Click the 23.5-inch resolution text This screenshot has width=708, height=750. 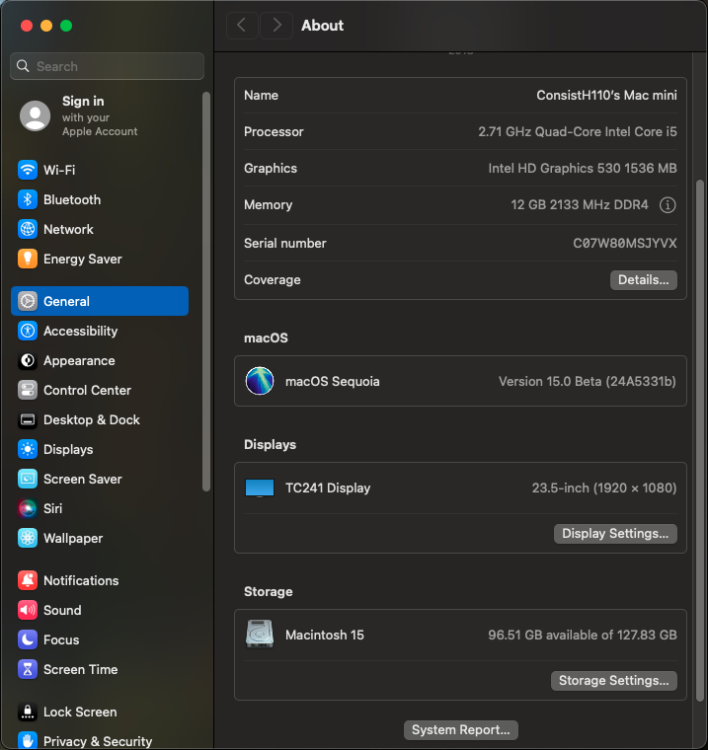(604, 488)
